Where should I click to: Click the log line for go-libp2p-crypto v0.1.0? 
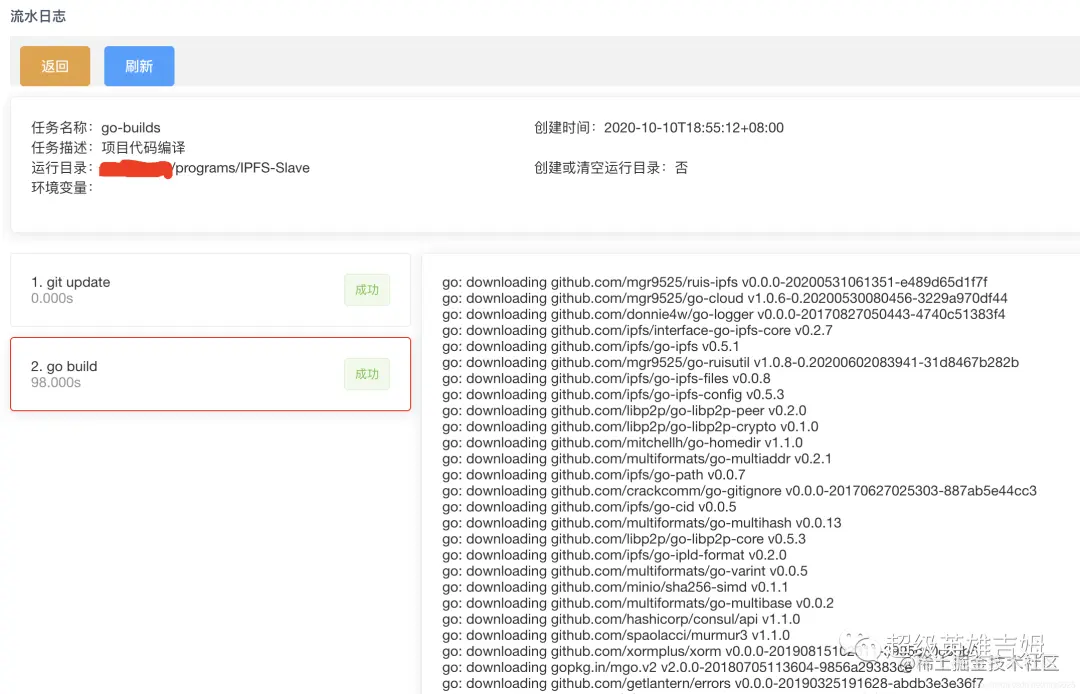(630, 426)
